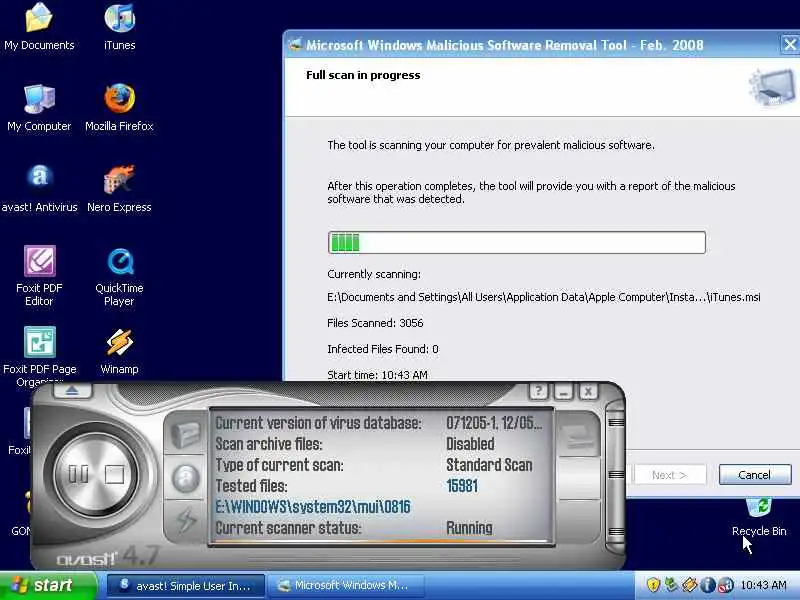The height and width of the screenshot is (600, 800).
Task: Click the tested files count 15981
Action: 462,486
